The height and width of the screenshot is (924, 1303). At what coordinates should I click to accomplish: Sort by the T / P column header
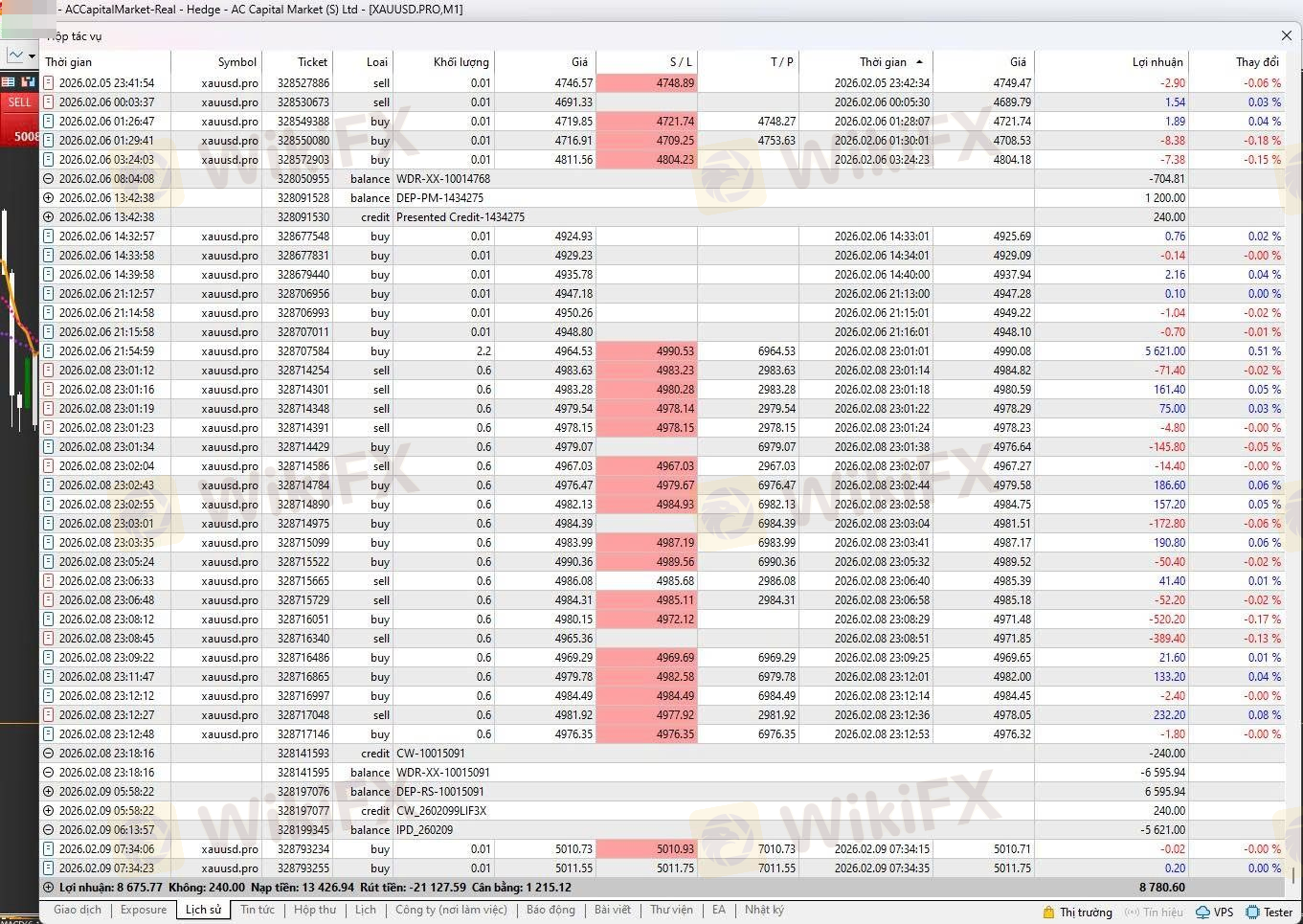point(748,62)
